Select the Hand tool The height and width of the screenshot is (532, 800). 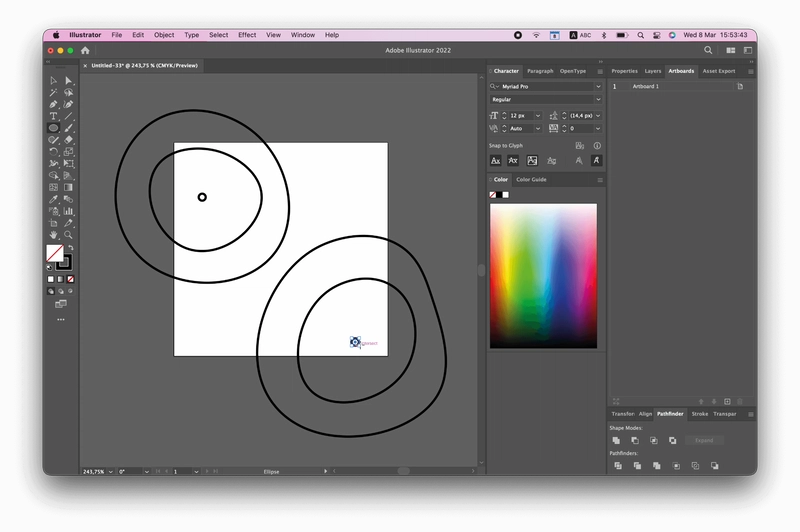[53, 235]
